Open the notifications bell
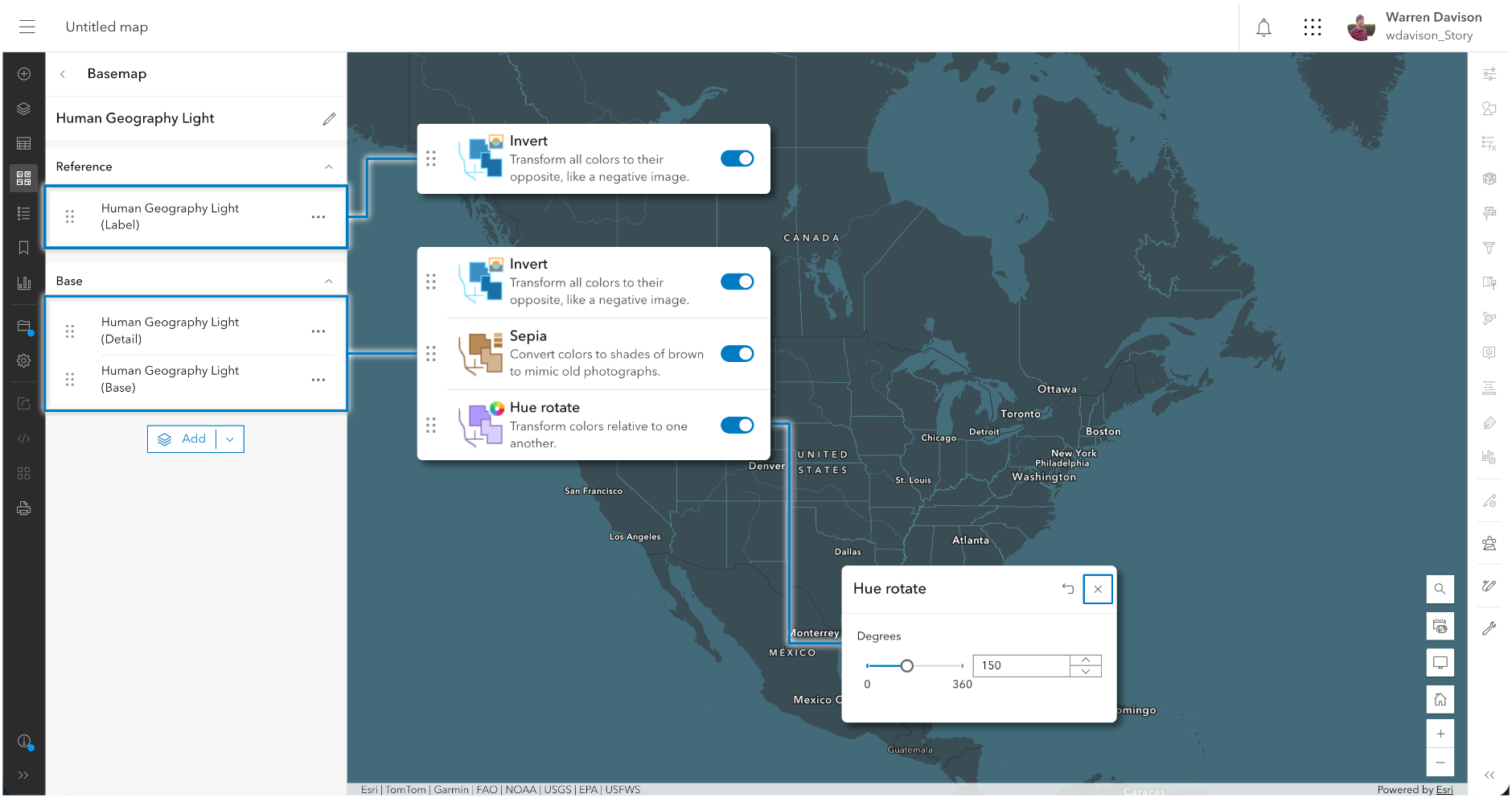The image size is (1512, 798). pyautogui.click(x=1264, y=27)
